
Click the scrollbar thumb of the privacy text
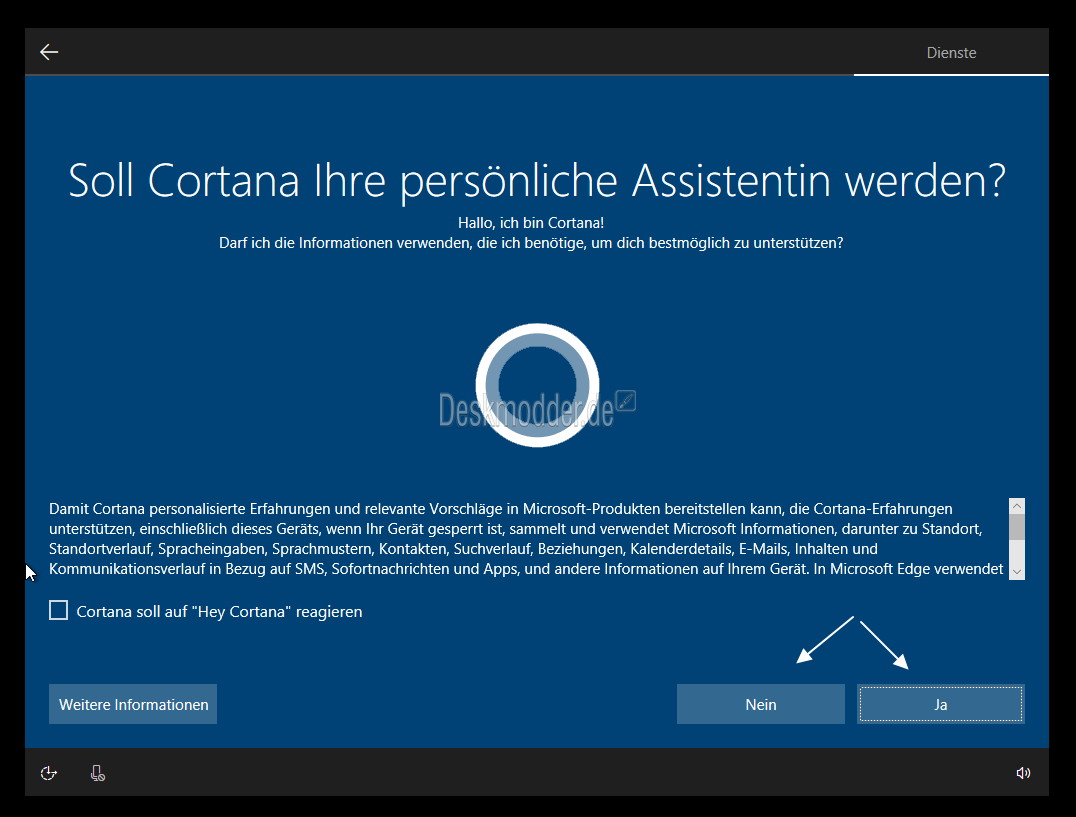pyautogui.click(x=1016, y=526)
